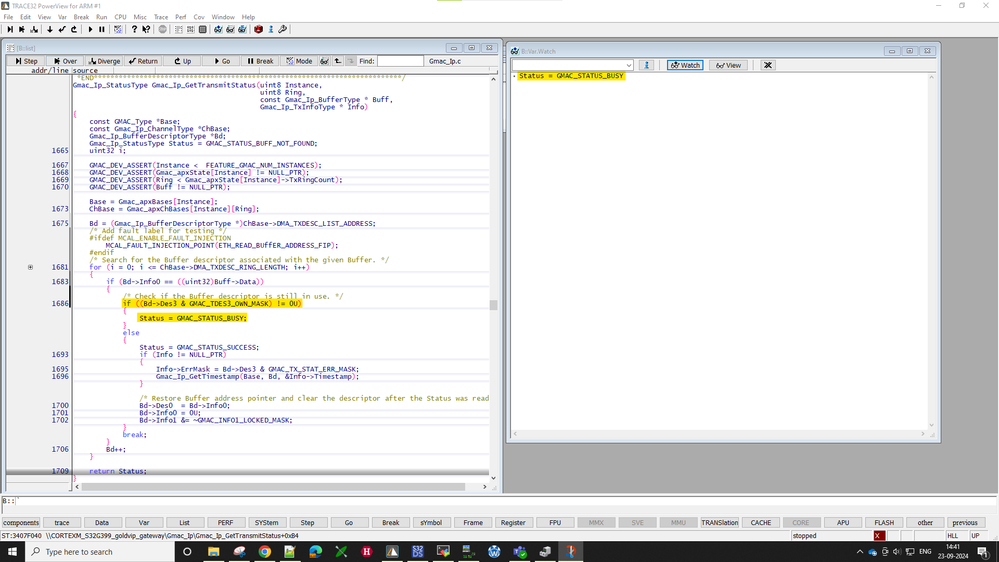
Task: Click the first glasses watch icon in main toolbar
Action: 219,29
